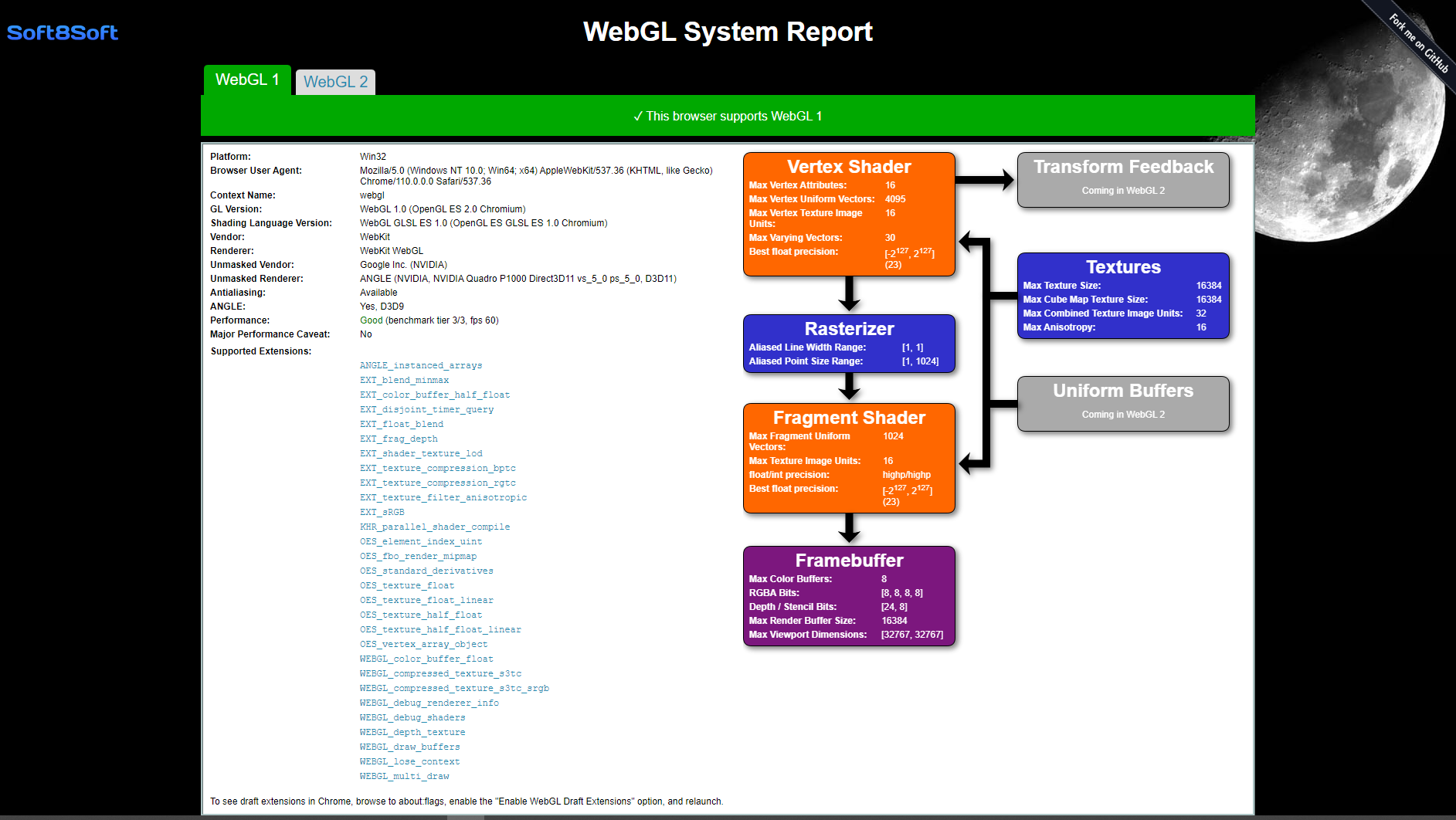Open EXT_texture_compression_rgtc extension link
Viewport: 1456px width, 820px height.
point(438,483)
